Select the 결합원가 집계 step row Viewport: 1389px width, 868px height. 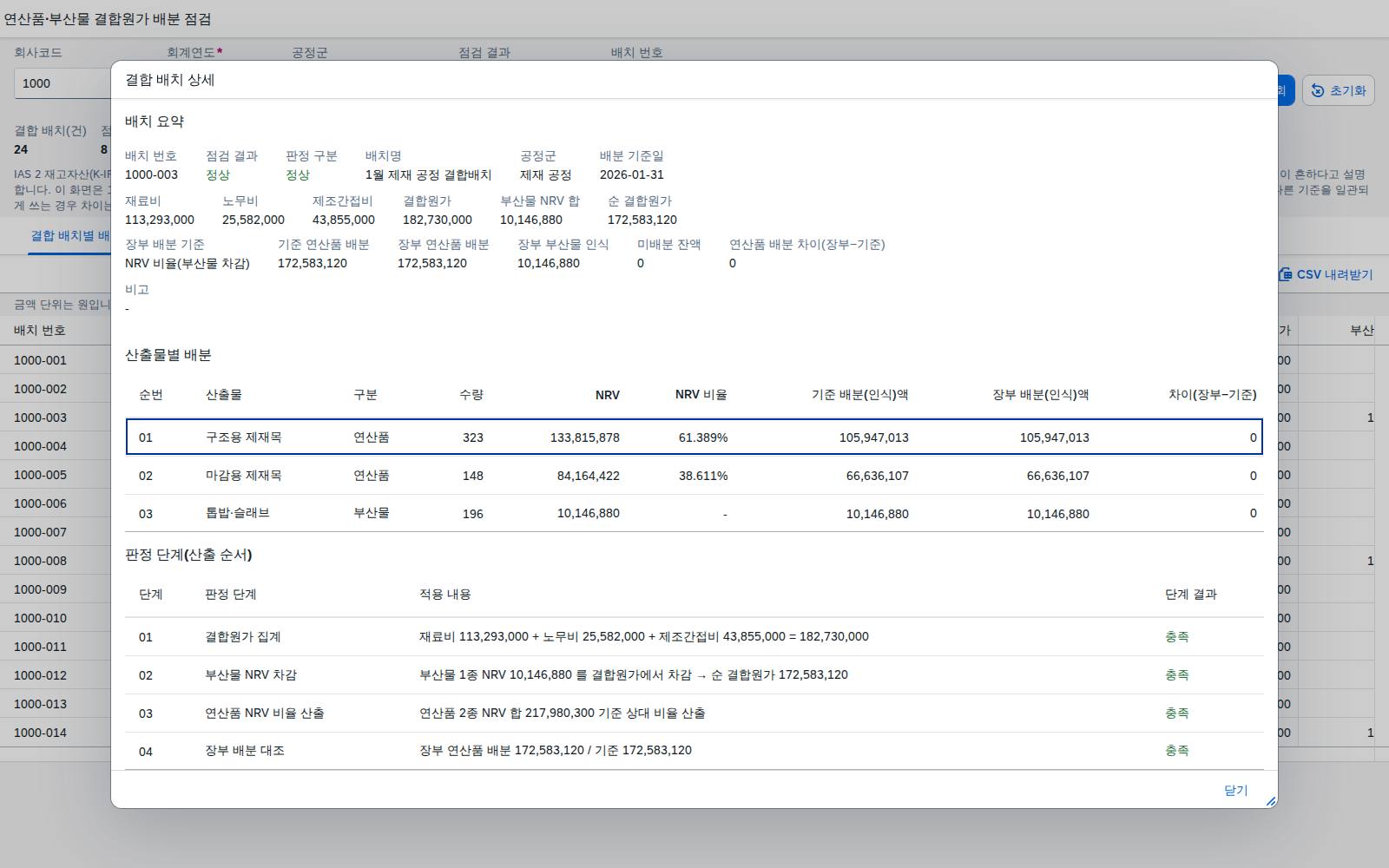point(694,637)
